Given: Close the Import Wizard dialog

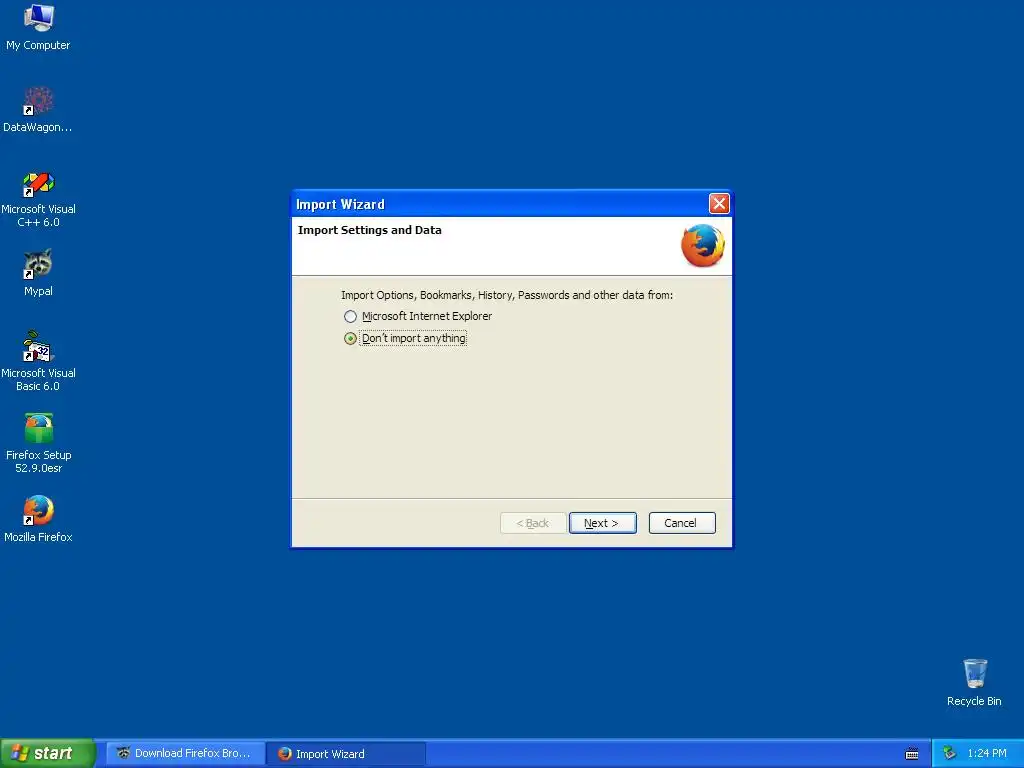Looking at the screenshot, I should pos(719,204).
